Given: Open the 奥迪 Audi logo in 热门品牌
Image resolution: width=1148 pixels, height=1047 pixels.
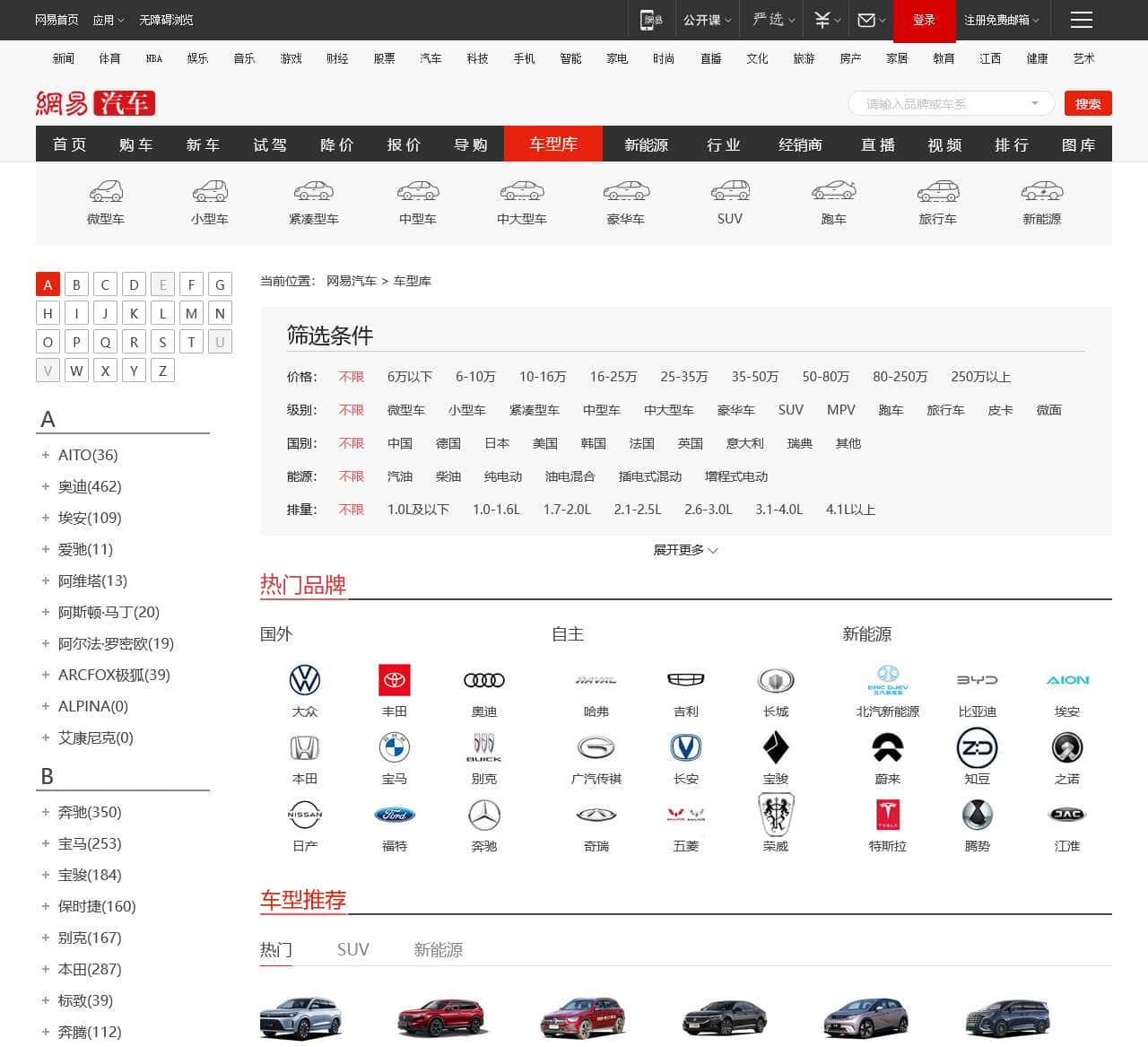Looking at the screenshot, I should tap(484, 680).
